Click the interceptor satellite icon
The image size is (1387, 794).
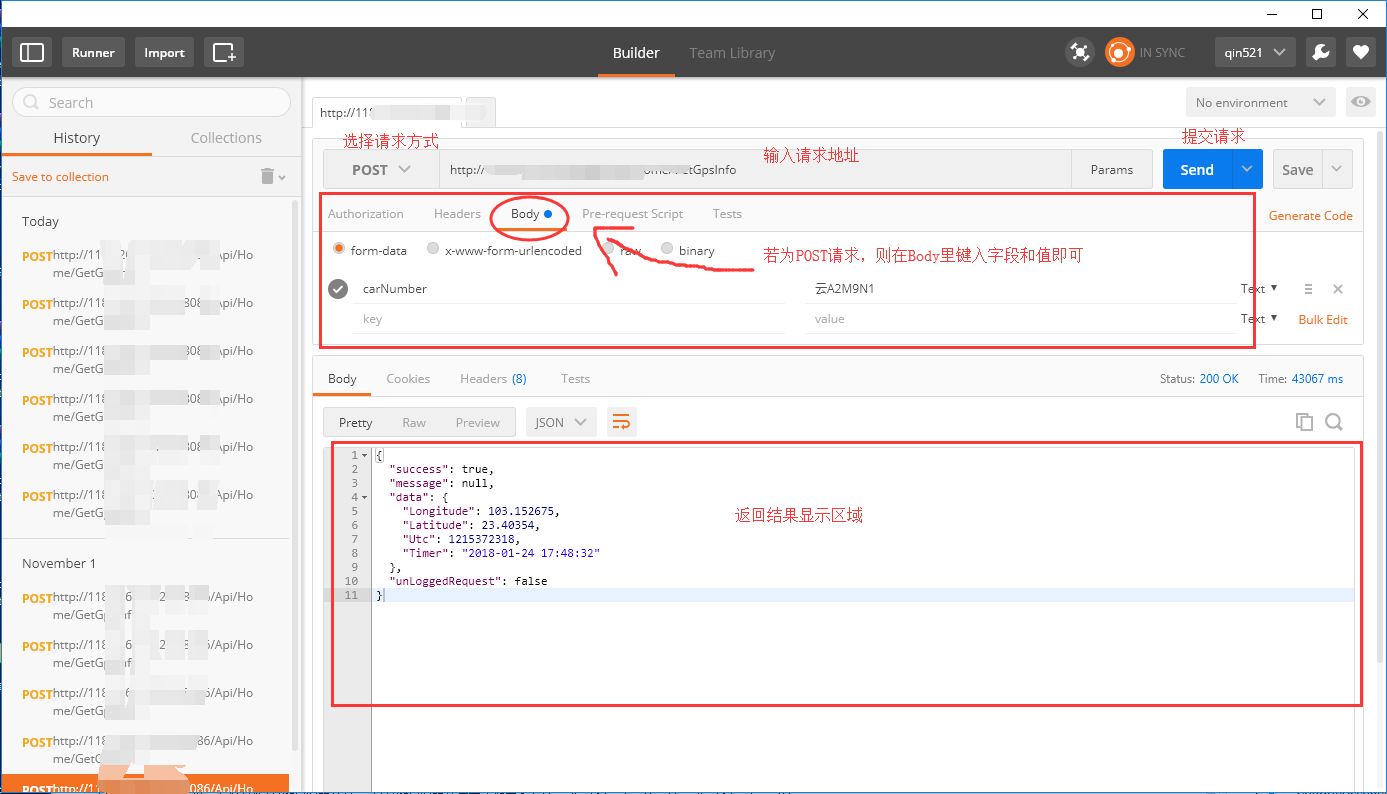1079,53
